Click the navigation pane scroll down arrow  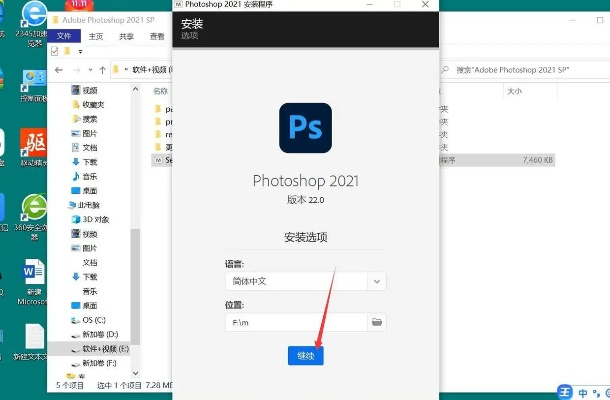tap(135, 373)
